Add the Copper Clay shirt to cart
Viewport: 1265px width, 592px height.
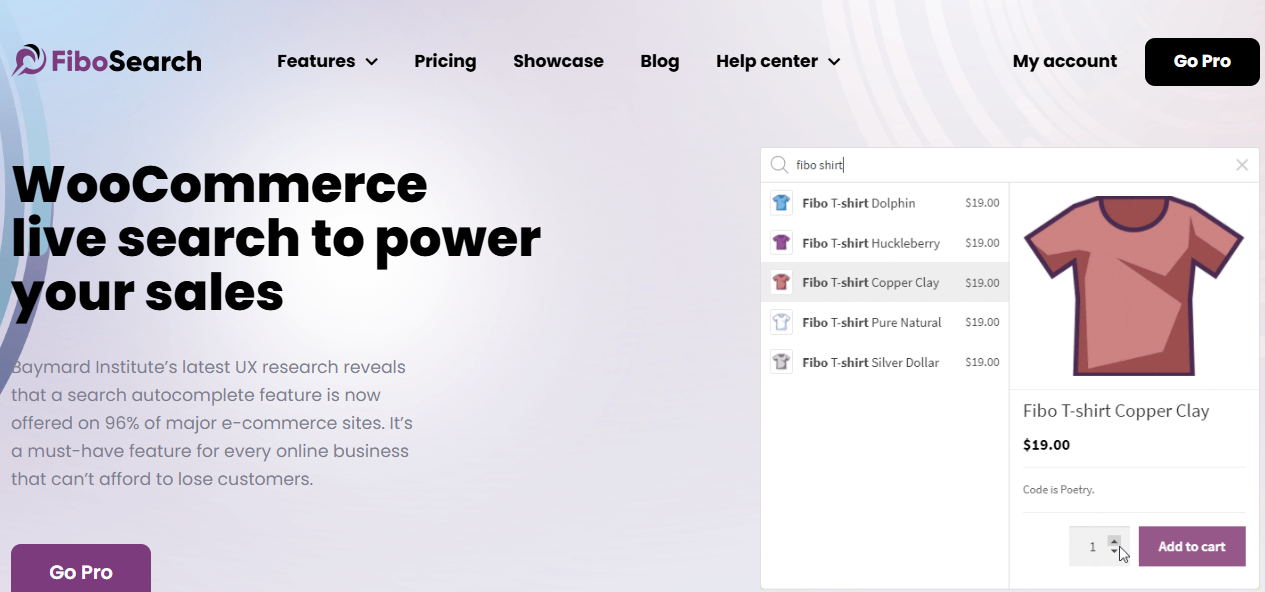[1191, 546]
